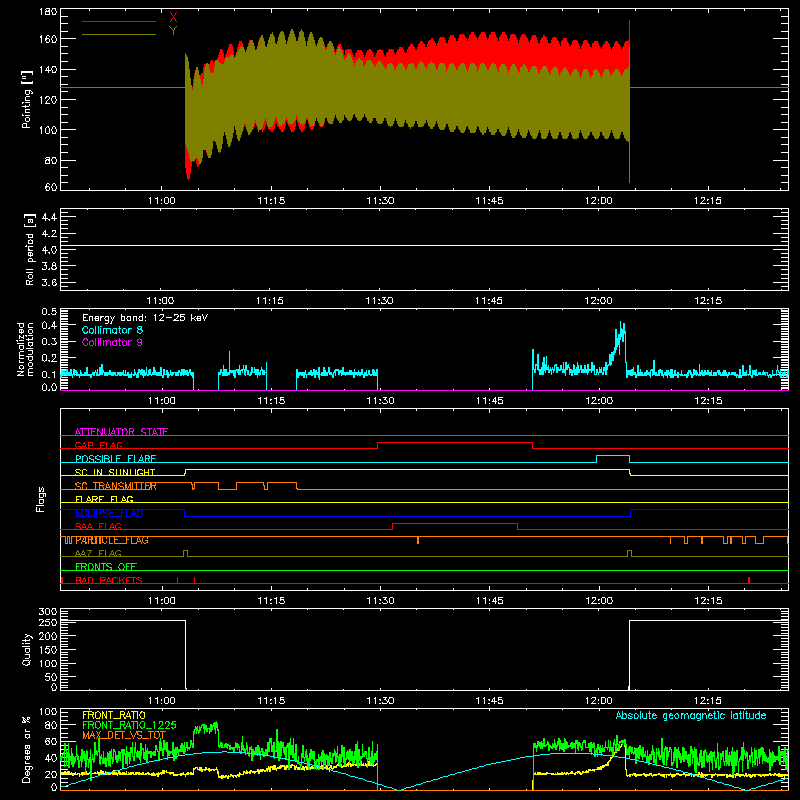Select 'Degrees or %' axis label

point(27,749)
